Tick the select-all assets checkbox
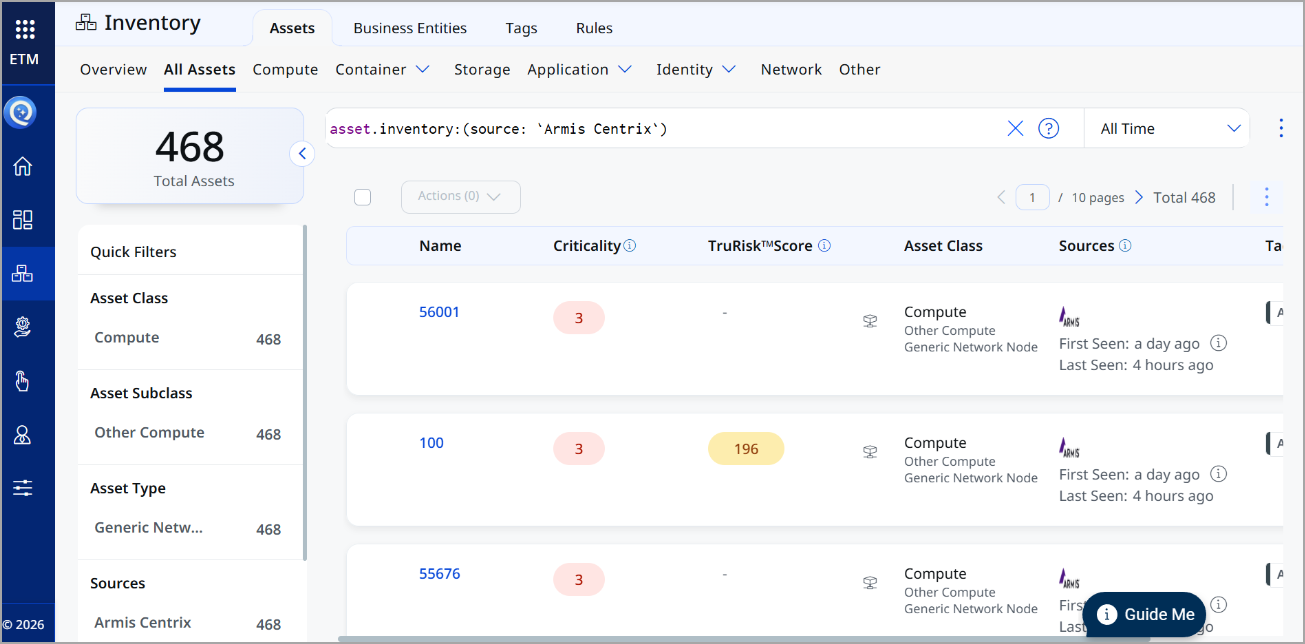 (363, 197)
